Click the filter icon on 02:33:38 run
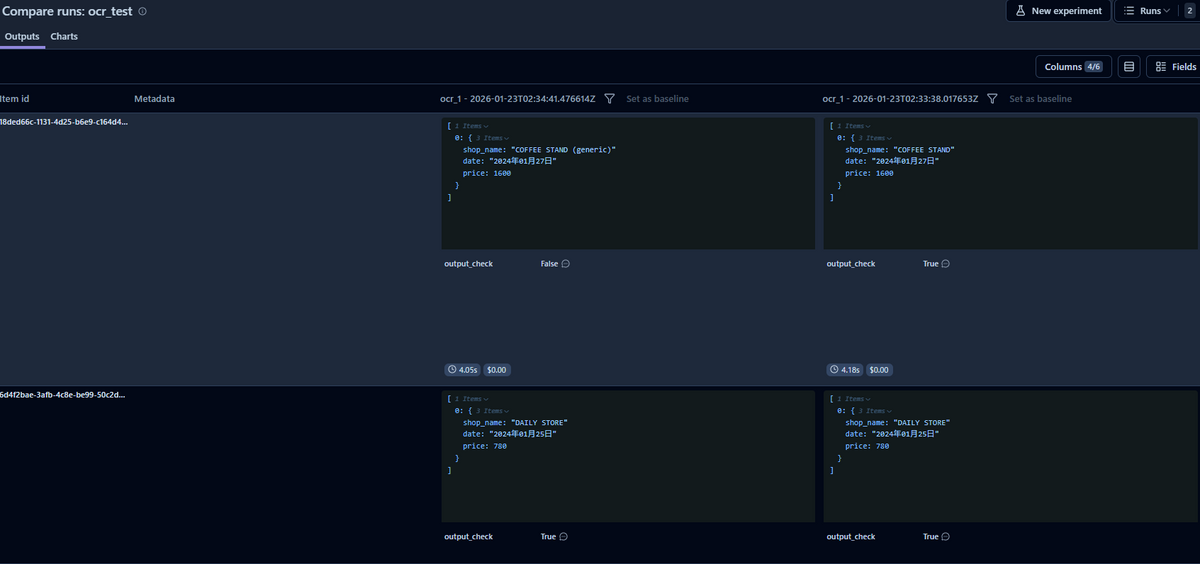 [x=992, y=99]
